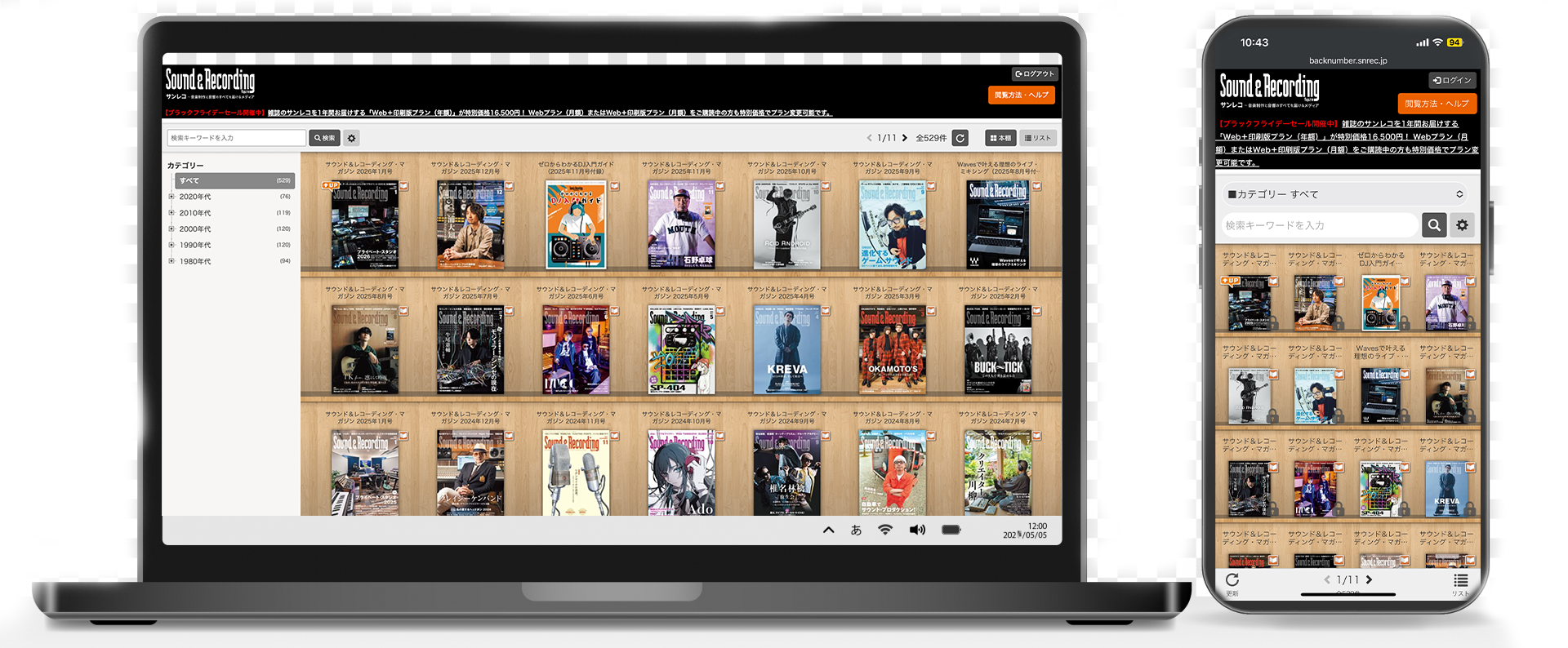This screenshot has width=1568, height=648.
Task: Click the open-book icon beside laptop BUCK-TICK cover
Action: (1036, 311)
